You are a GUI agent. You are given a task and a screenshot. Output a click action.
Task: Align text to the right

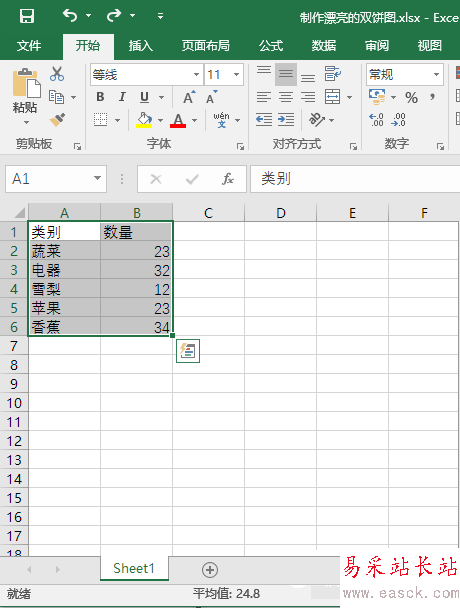308,97
